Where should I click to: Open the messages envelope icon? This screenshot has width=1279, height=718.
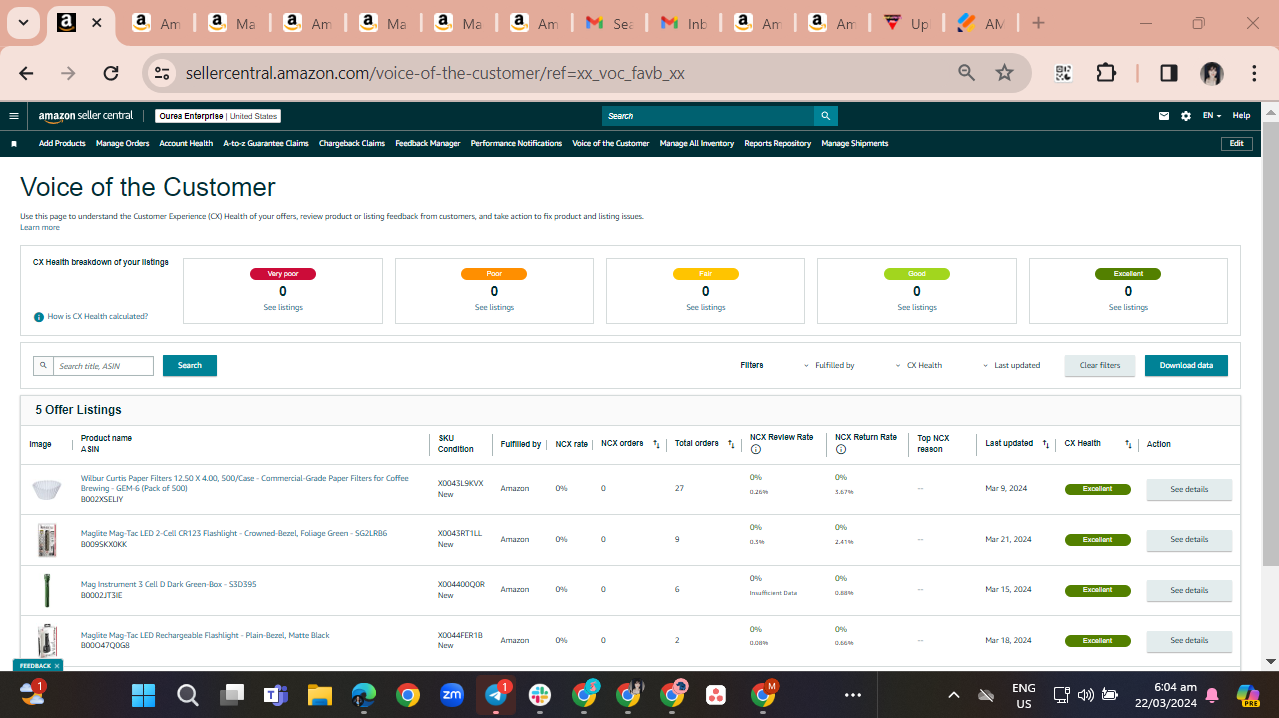point(1164,116)
